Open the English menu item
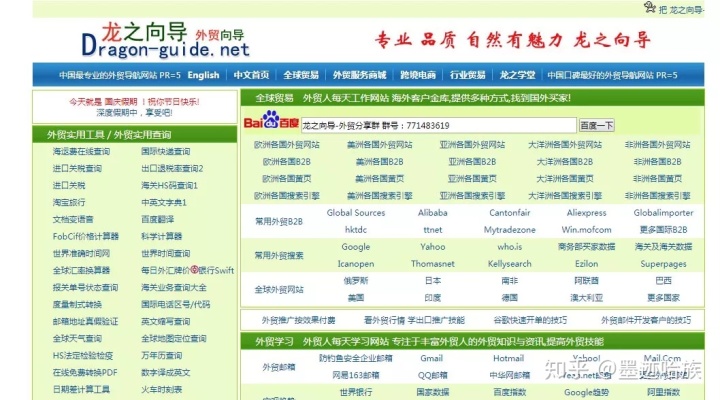Viewport: 720px width, 400px height. [203, 75]
